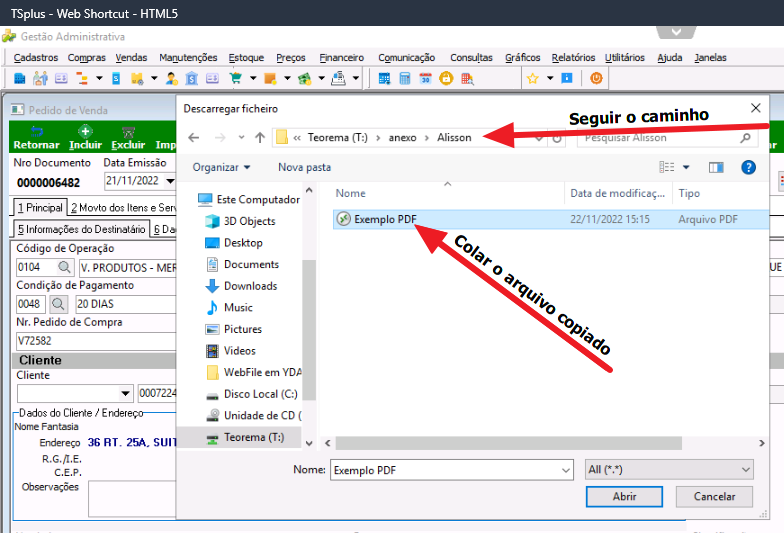The width and height of the screenshot is (784, 533).
Task: Click the file name 'Nome' input field
Action: click(x=452, y=470)
